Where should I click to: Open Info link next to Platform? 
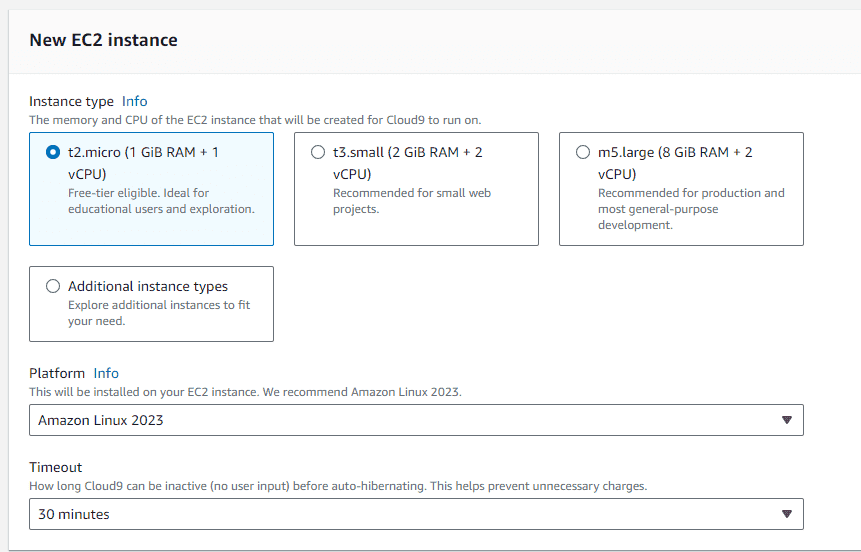point(106,373)
